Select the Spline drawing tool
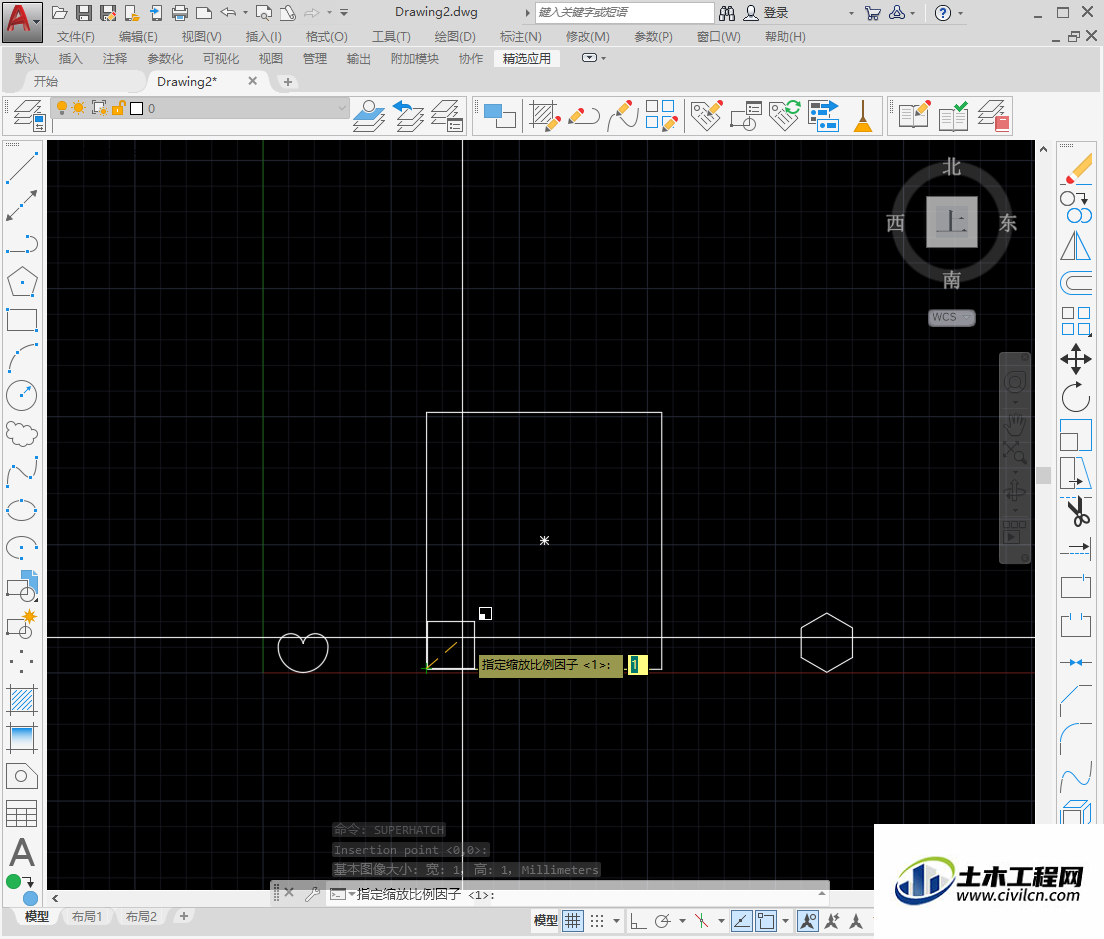Screen dimensions: 1104x939 coord(22,472)
